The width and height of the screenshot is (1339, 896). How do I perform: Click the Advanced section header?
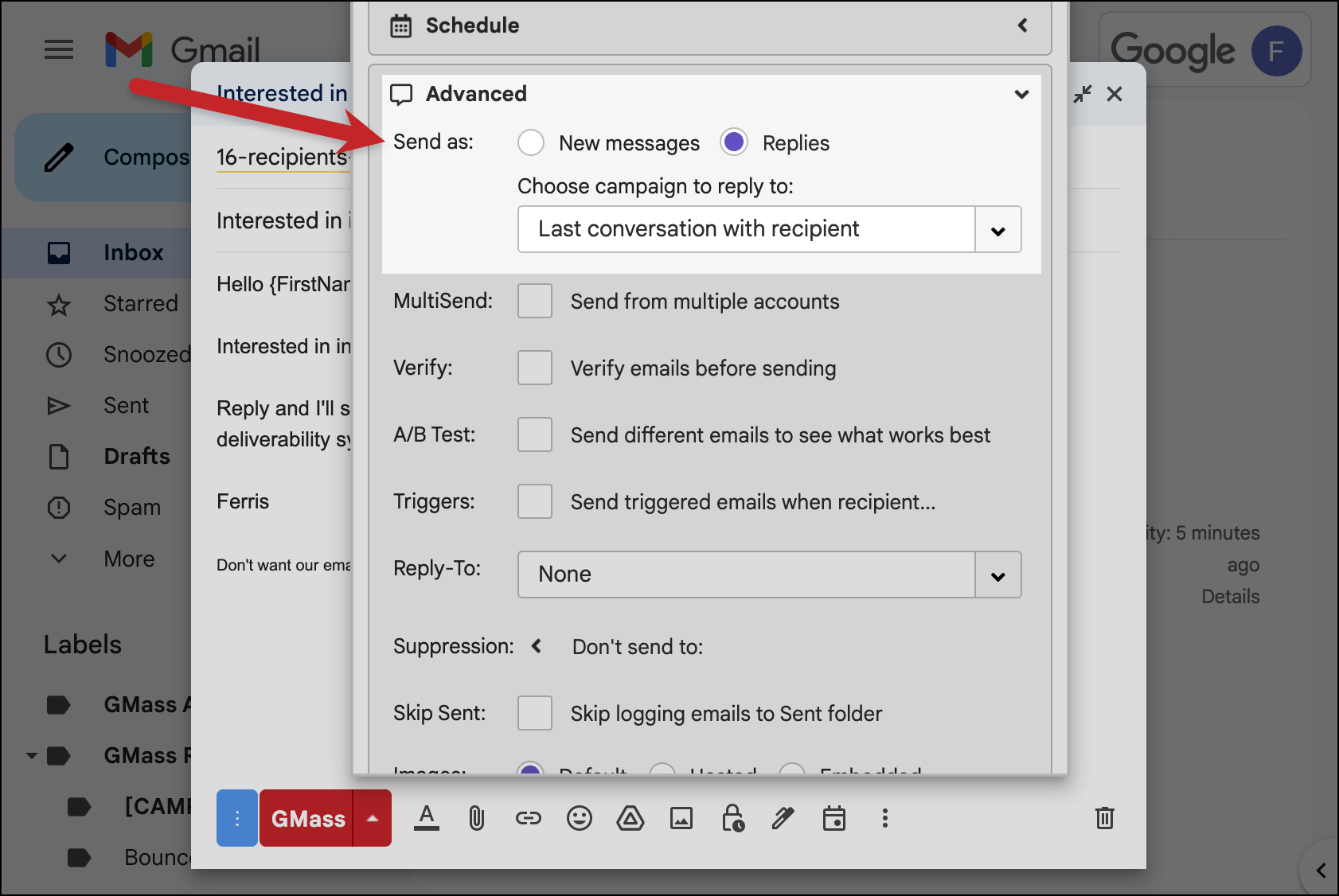tap(710, 94)
